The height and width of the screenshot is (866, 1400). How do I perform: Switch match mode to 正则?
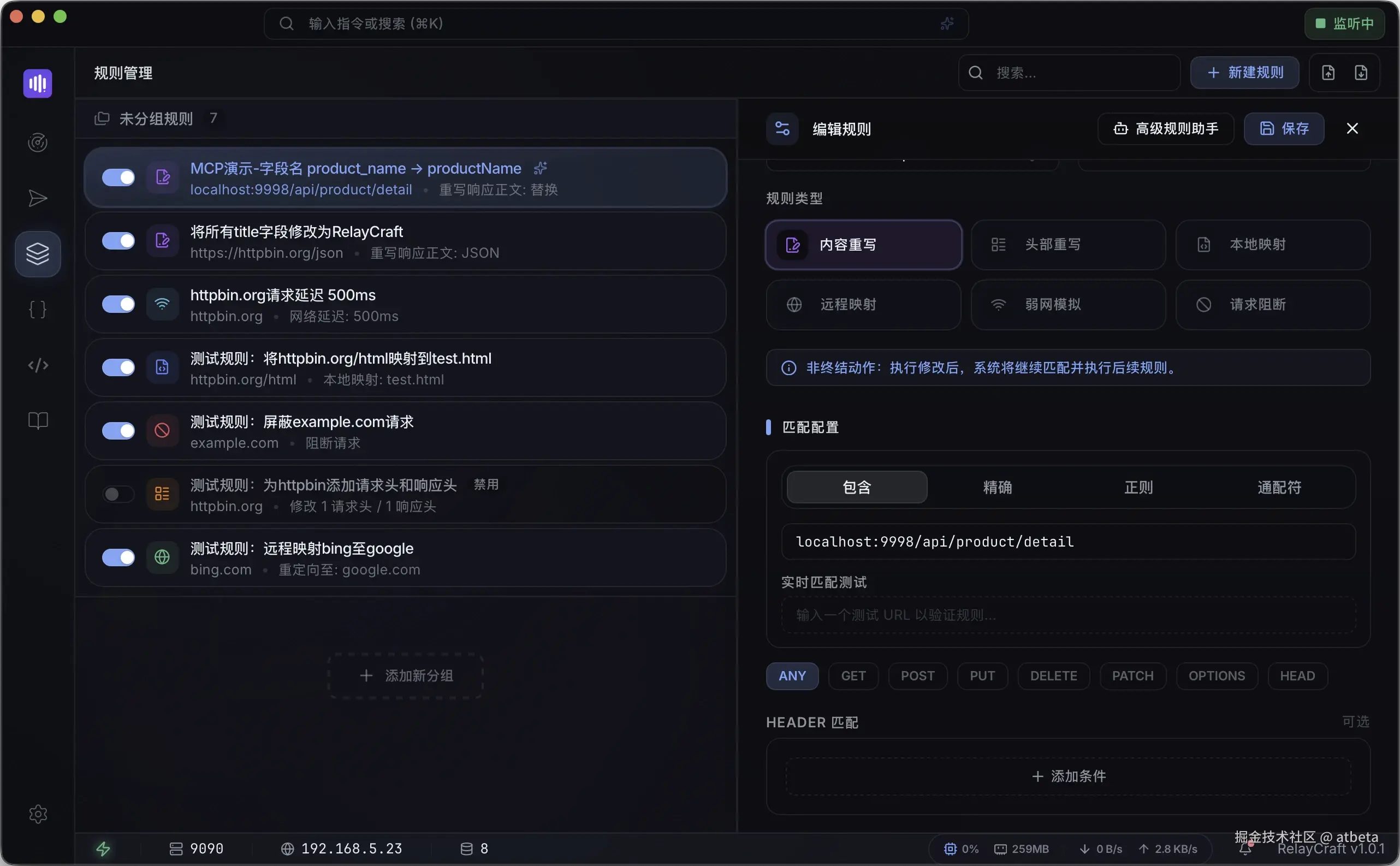coord(1138,487)
